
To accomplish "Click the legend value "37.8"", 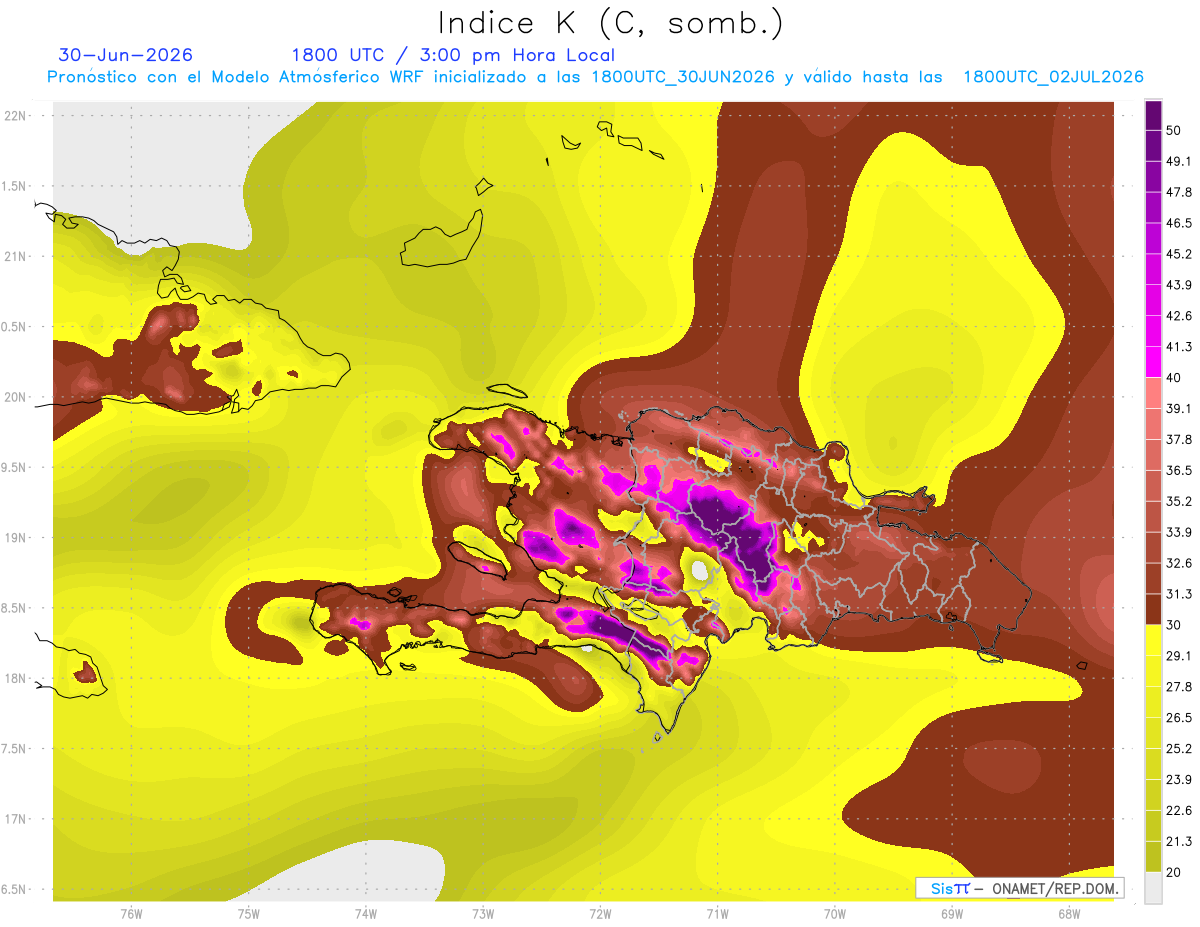I will pos(1179,439).
